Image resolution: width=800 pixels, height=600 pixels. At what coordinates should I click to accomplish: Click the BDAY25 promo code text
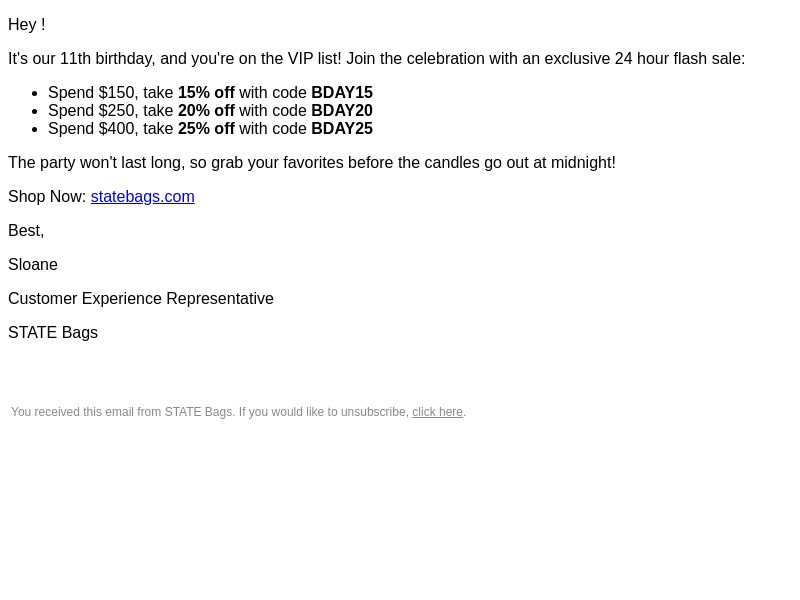pyautogui.click(x=342, y=129)
